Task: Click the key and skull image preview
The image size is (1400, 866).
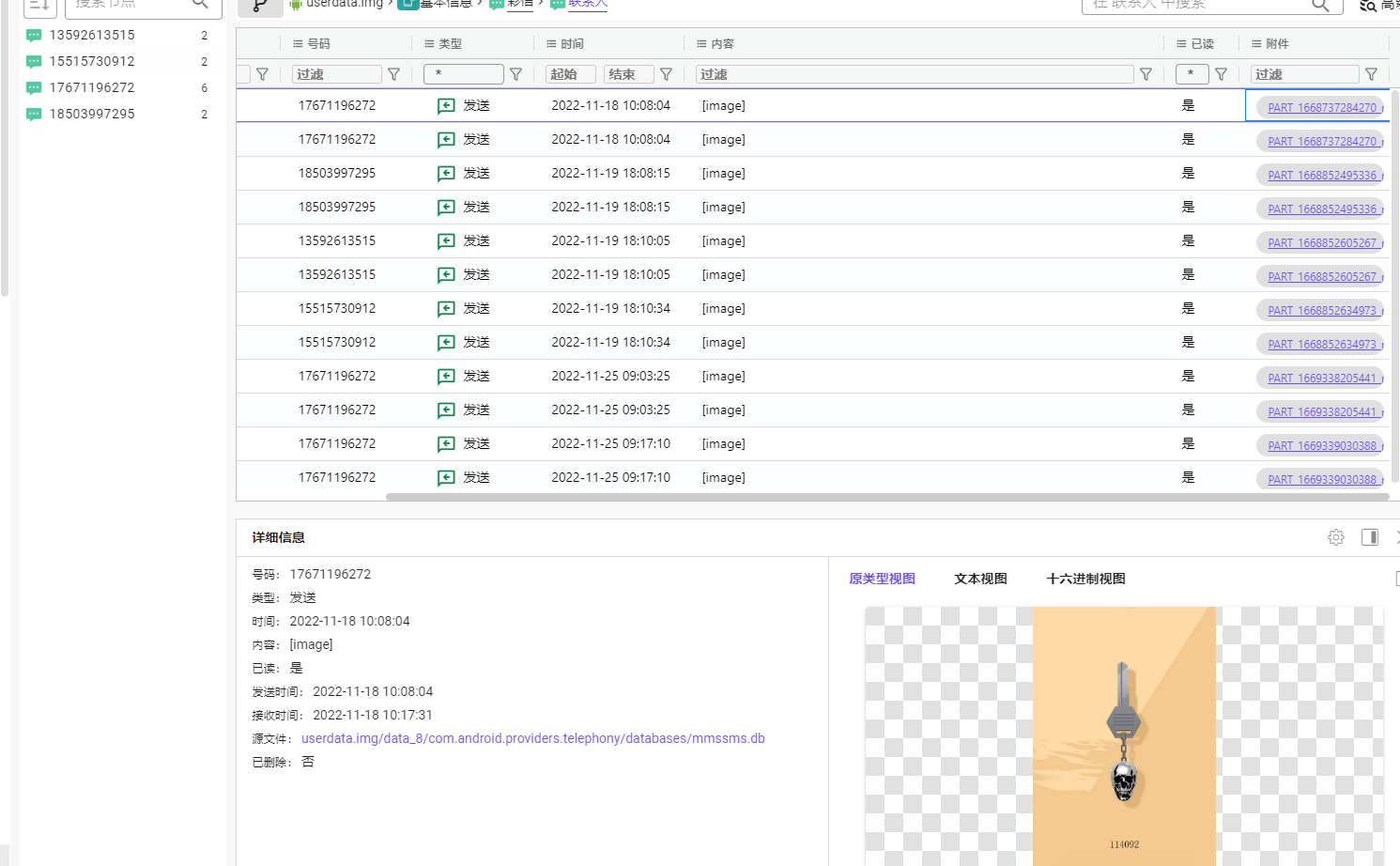Action: [x=1124, y=736]
